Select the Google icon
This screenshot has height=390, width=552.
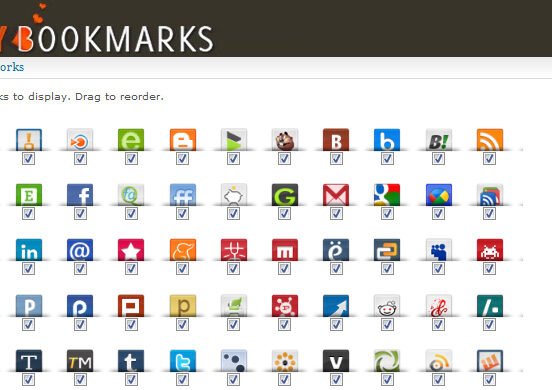(387, 195)
